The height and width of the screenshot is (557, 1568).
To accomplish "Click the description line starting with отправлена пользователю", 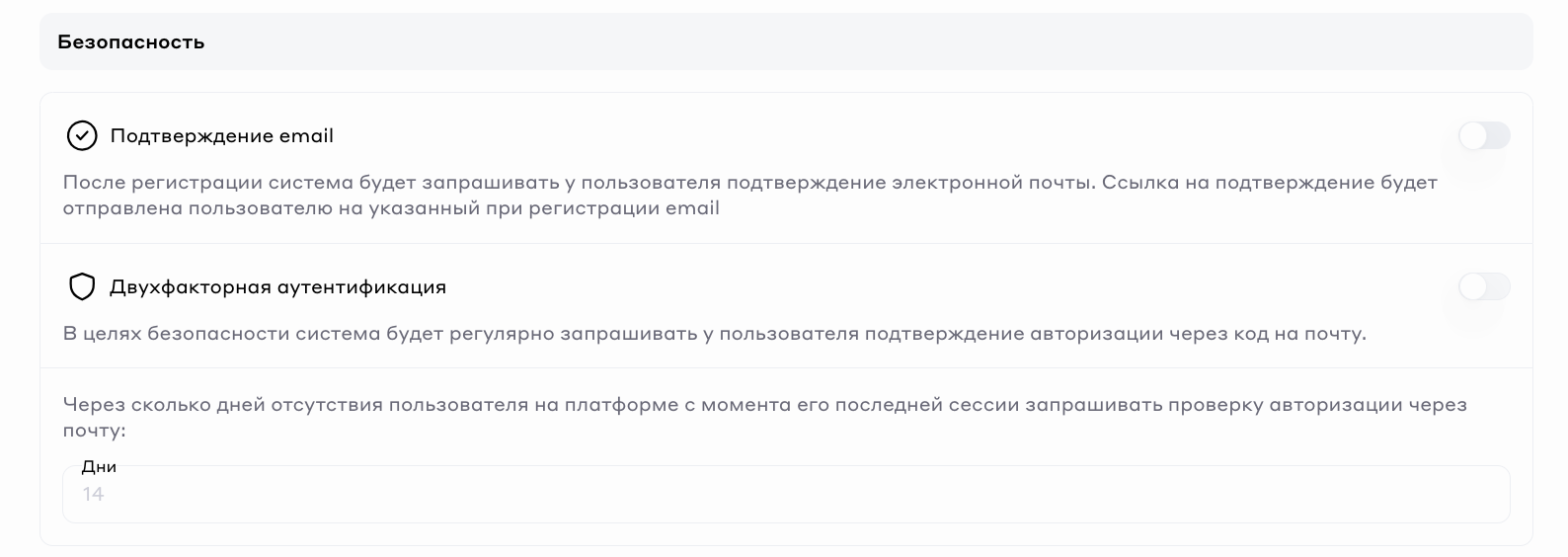I will (391, 208).
